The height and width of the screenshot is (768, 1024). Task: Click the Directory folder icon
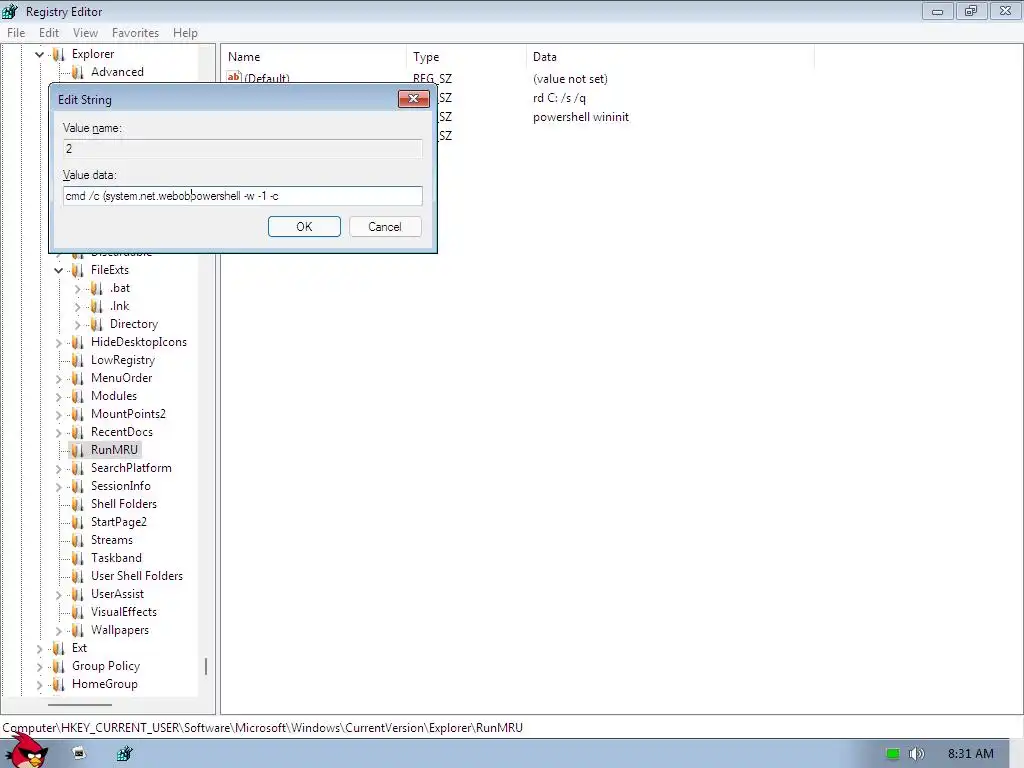pos(96,324)
